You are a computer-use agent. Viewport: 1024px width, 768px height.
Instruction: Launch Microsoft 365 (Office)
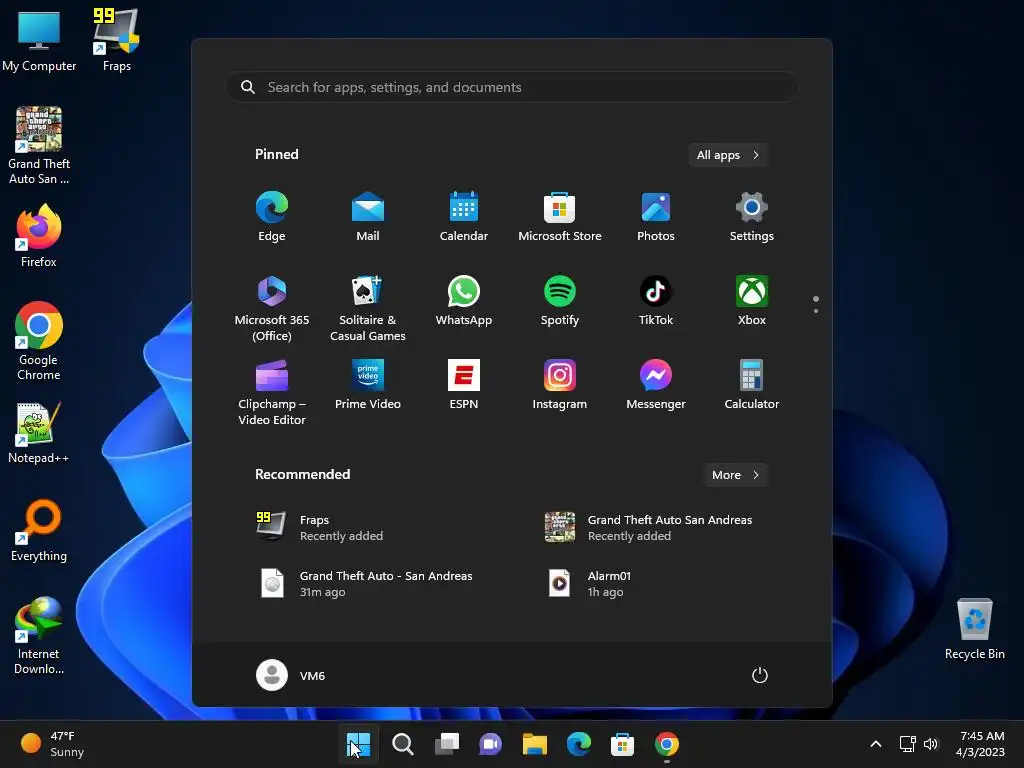point(272,308)
